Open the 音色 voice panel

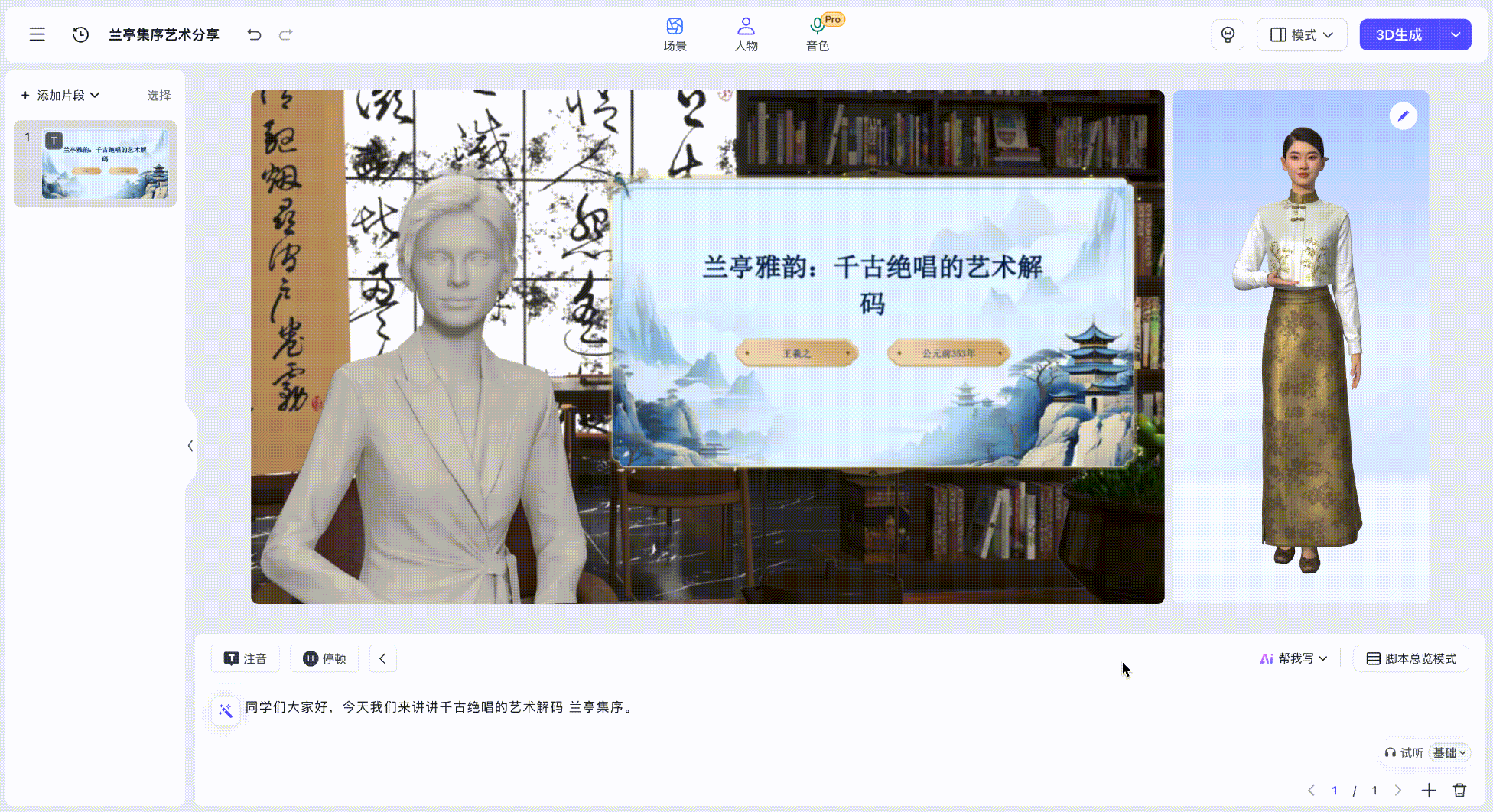point(818,34)
